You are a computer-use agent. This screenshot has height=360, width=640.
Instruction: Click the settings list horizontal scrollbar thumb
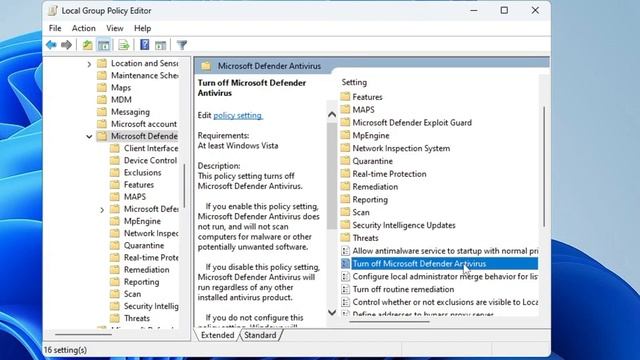click(390, 322)
